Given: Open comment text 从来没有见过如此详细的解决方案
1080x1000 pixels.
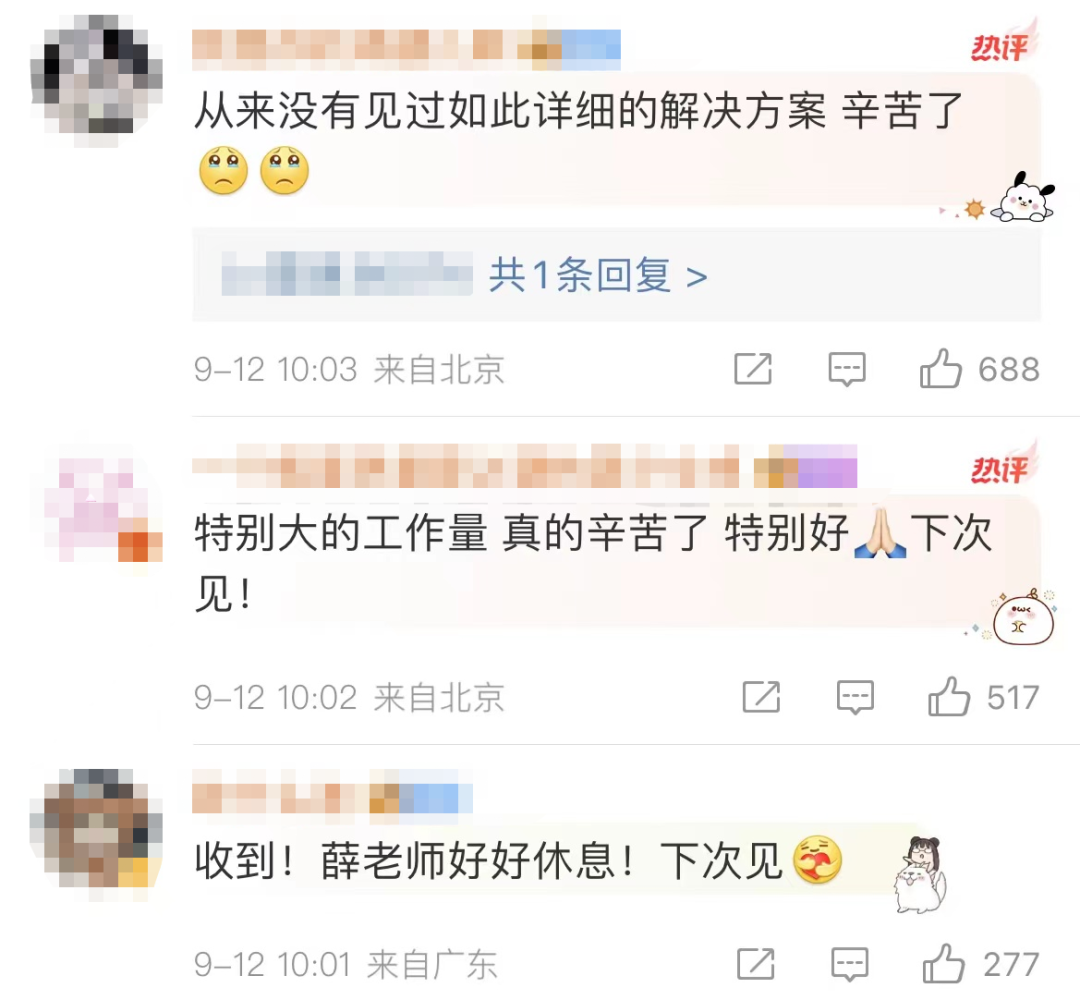Looking at the screenshot, I should (510, 111).
